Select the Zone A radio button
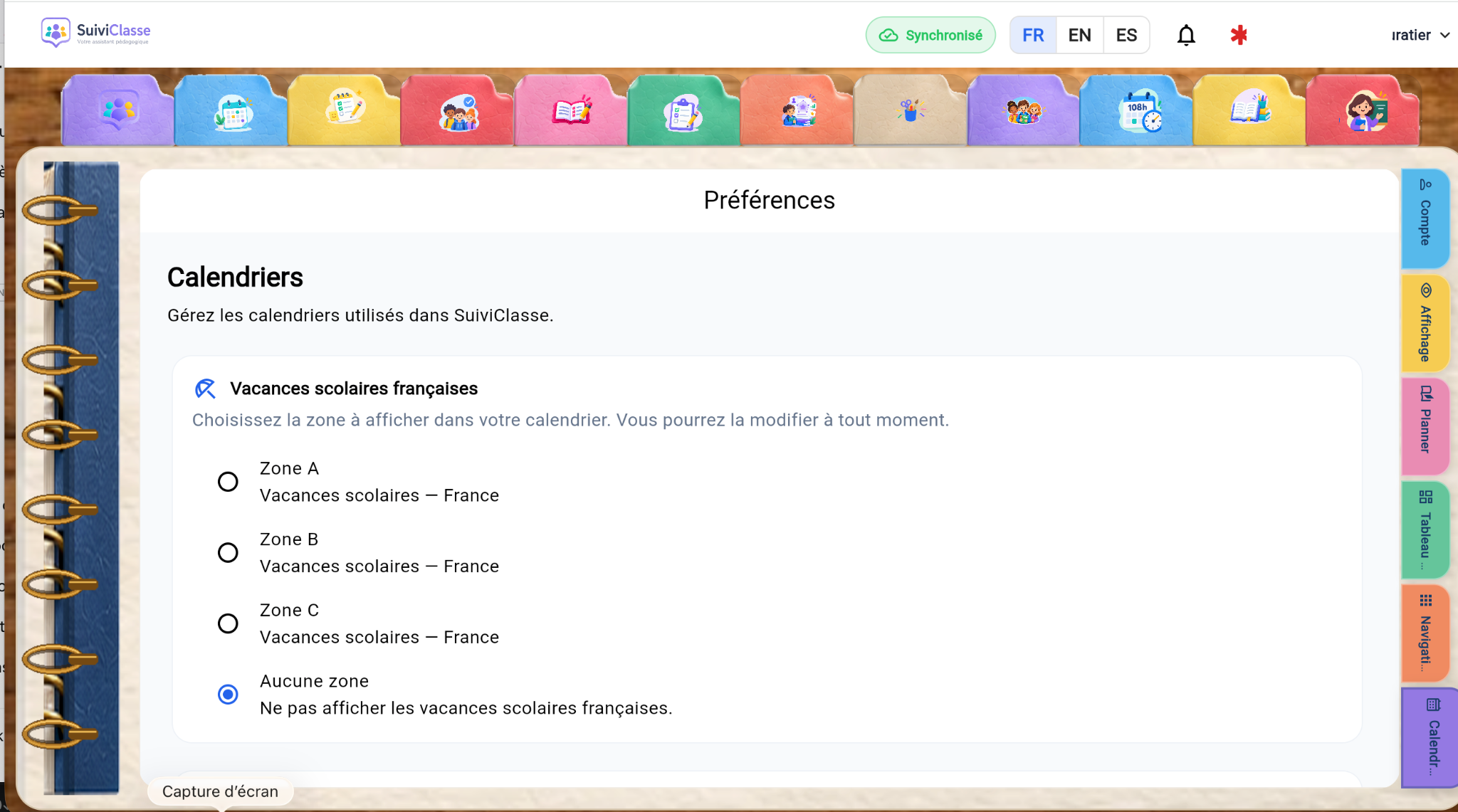This screenshot has height=812, width=1458. (x=228, y=482)
